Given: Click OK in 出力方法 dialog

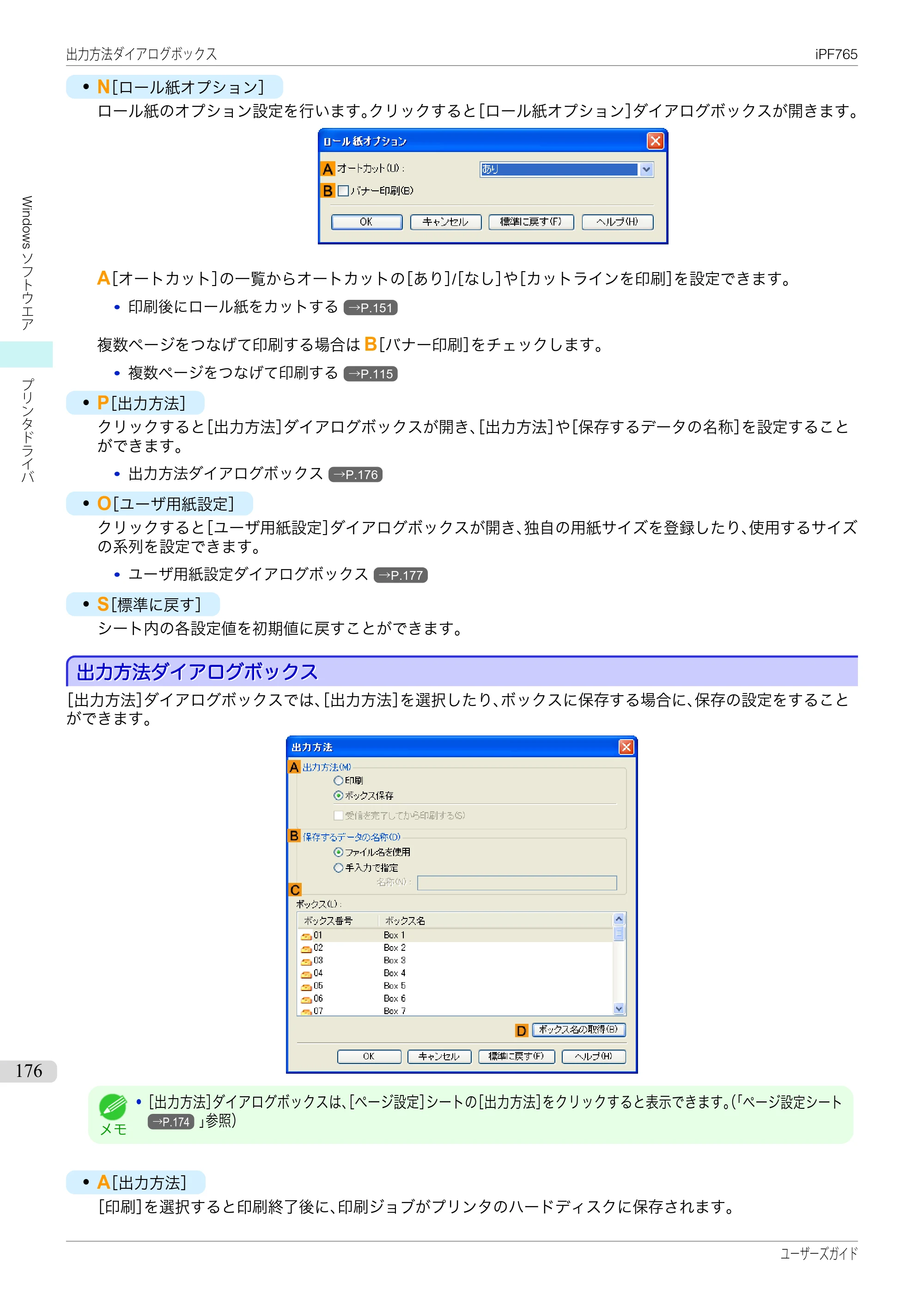Looking at the screenshot, I should [x=369, y=1057].
